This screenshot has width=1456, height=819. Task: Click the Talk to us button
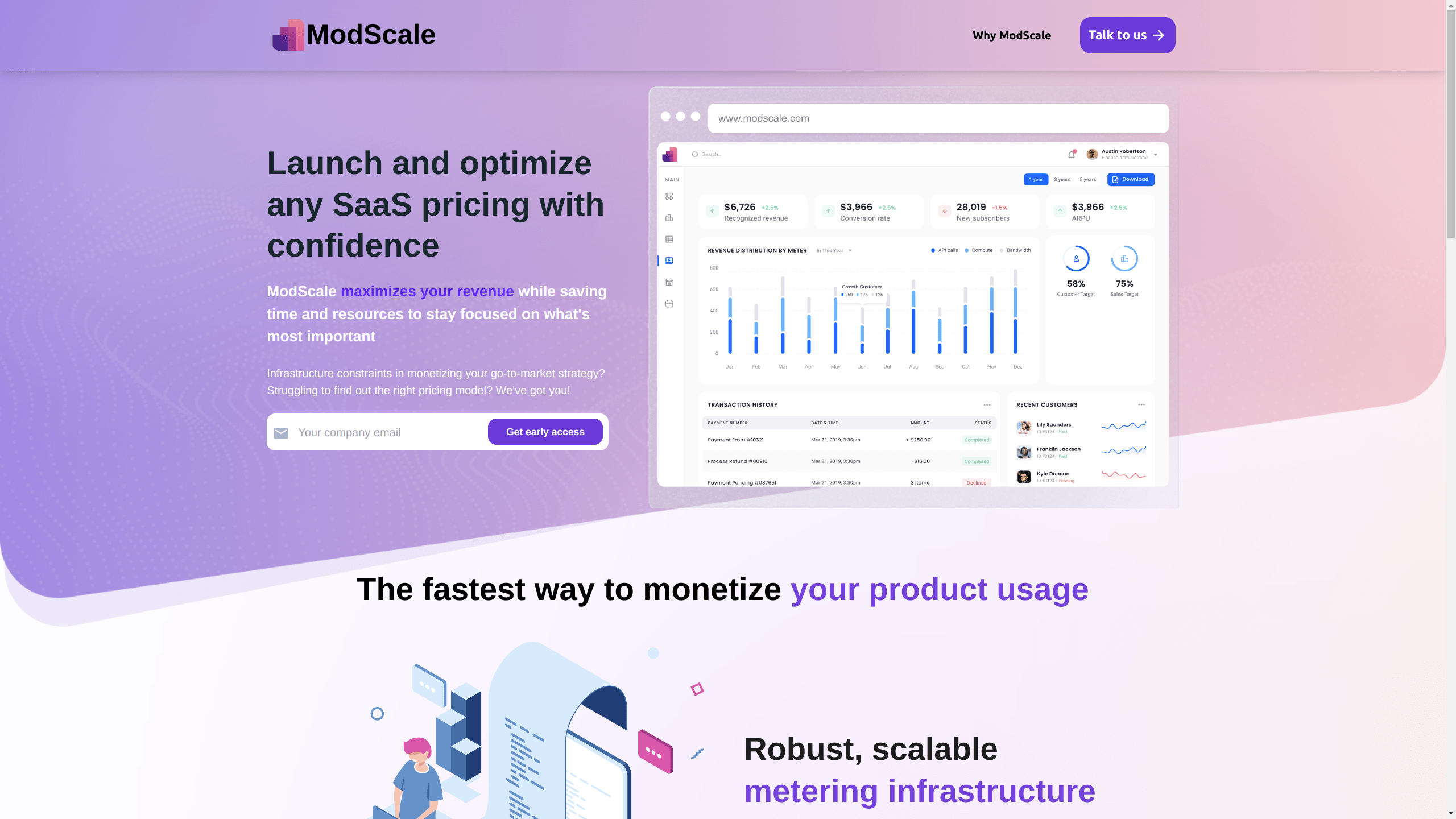pyautogui.click(x=1127, y=35)
